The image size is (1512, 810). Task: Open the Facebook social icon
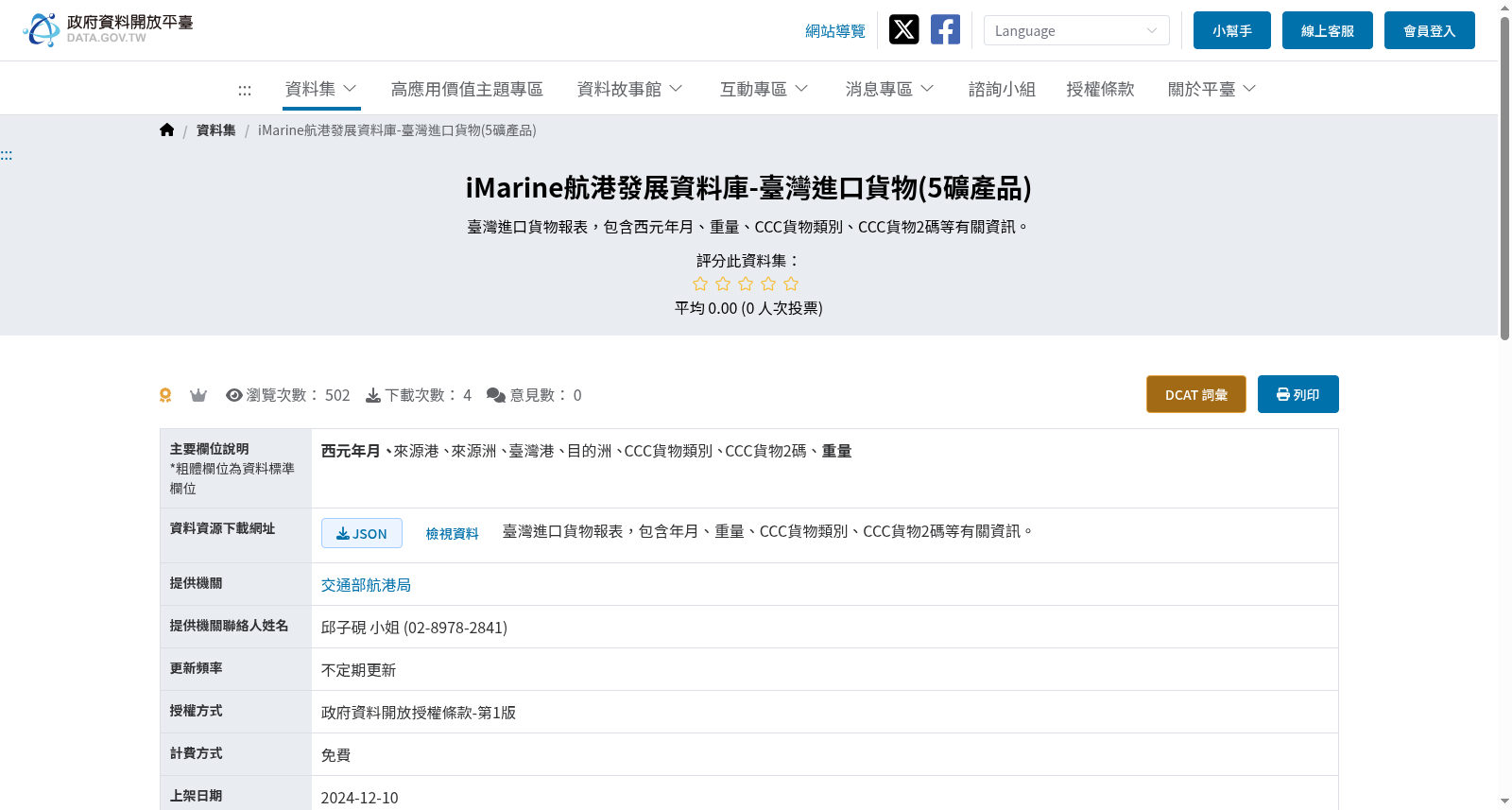[x=945, y=29]
